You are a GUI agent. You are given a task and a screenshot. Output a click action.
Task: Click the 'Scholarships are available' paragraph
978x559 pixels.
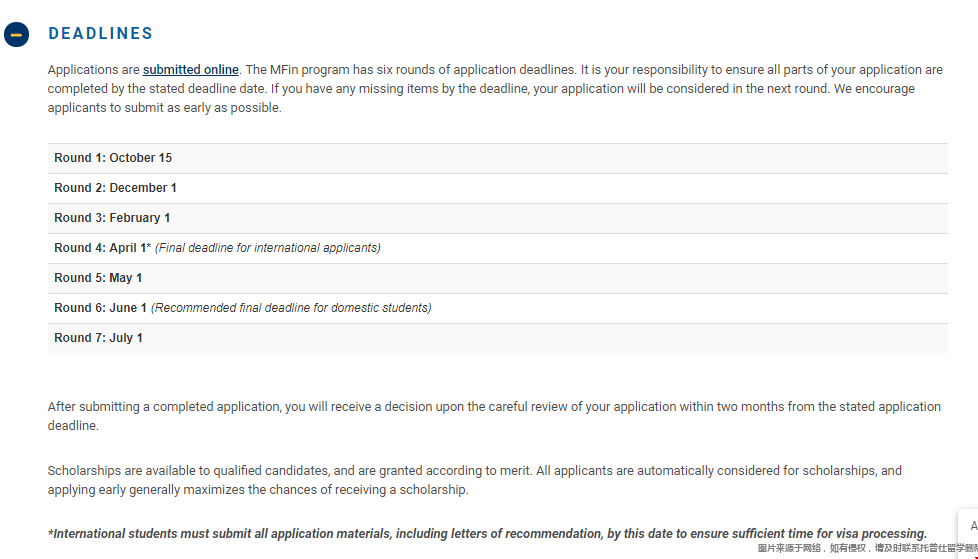click(475, 480)
